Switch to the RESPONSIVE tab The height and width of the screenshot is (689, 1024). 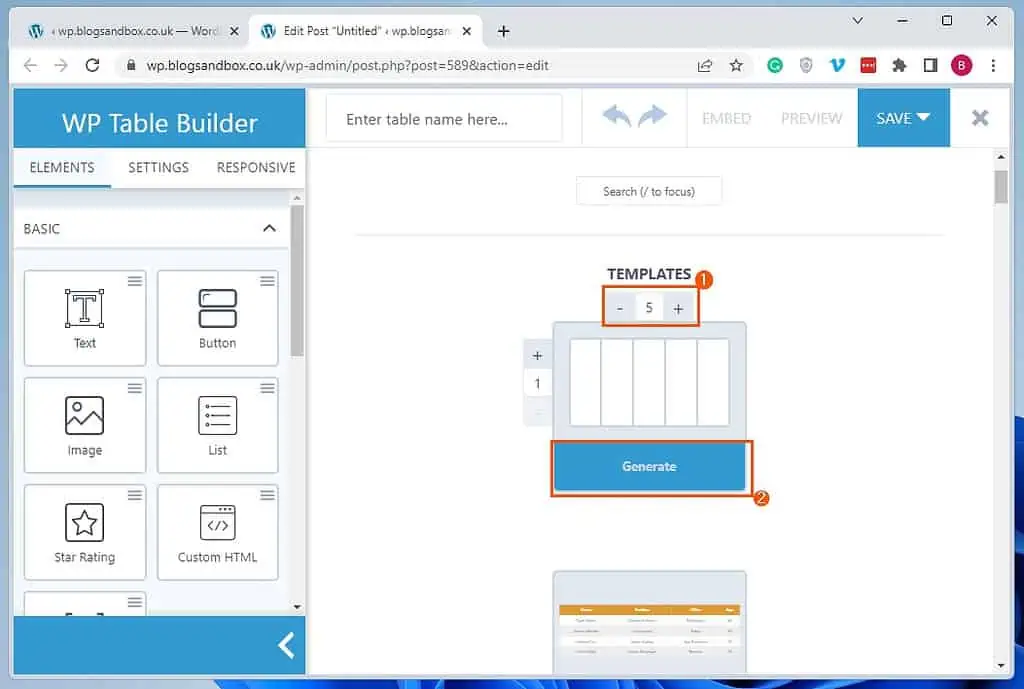(256, 167)
